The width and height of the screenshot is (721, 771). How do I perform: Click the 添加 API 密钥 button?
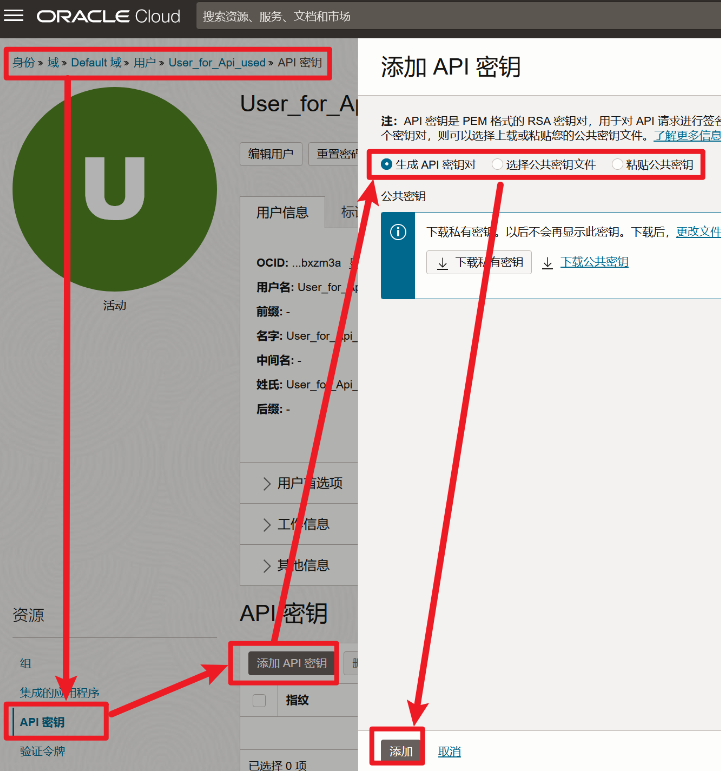[291, 663]
